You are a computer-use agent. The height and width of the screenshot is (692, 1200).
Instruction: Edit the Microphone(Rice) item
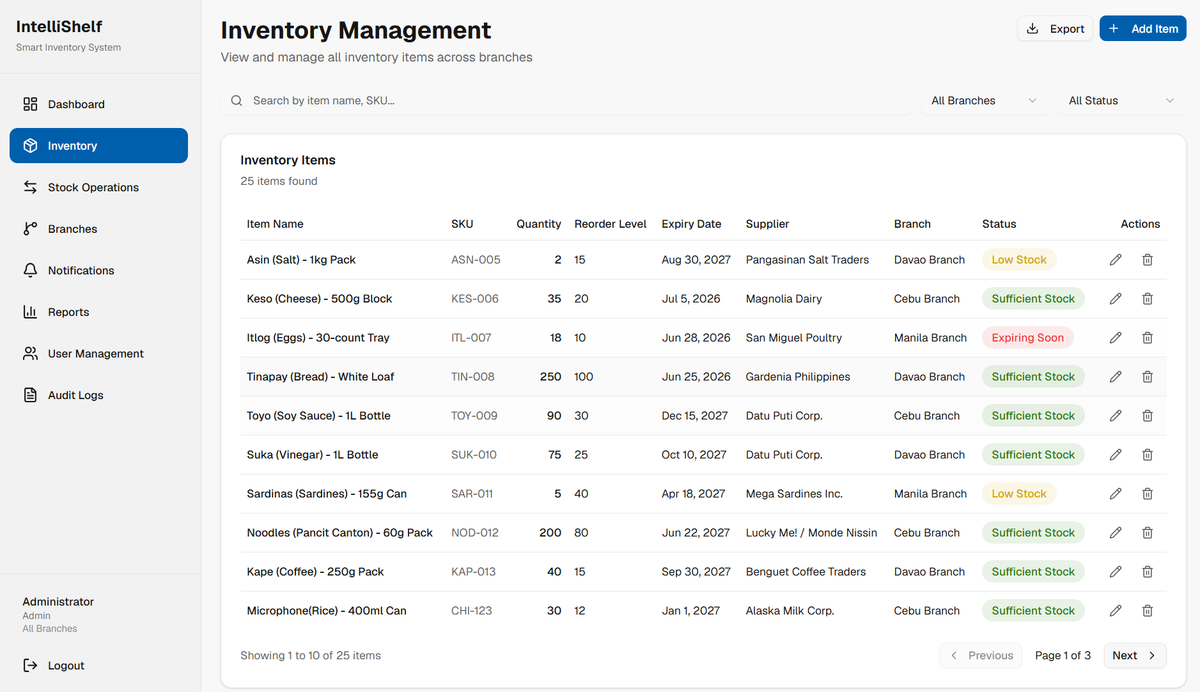pyautogui.click(x=1116, y=611)
